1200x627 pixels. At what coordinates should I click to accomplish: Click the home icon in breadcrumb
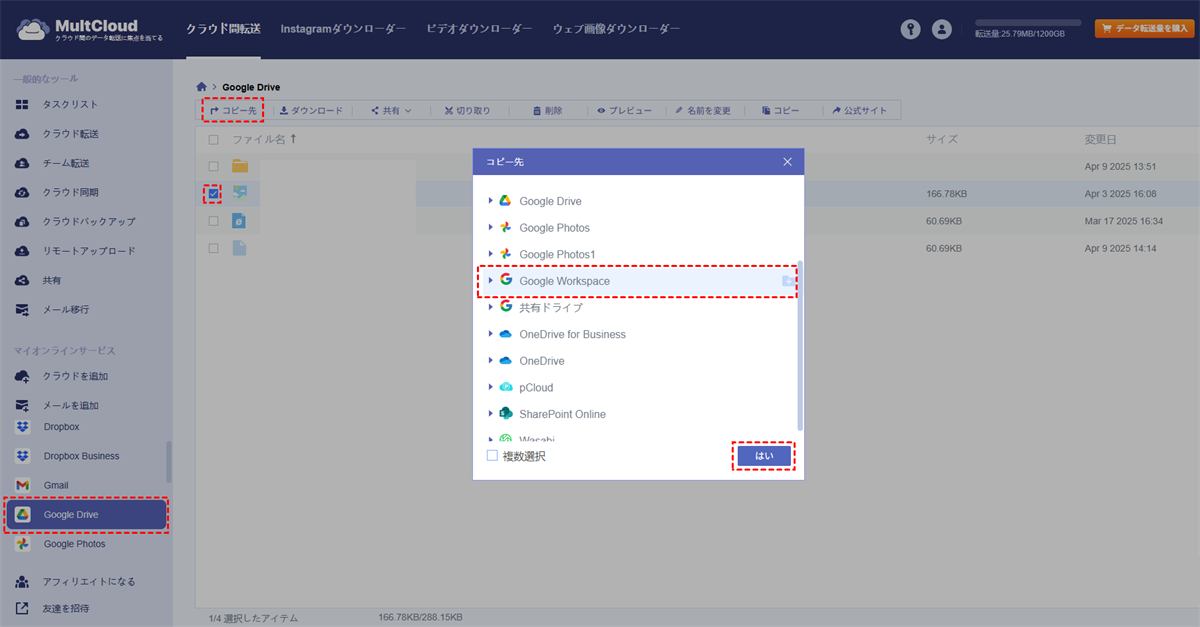point(202,87)
